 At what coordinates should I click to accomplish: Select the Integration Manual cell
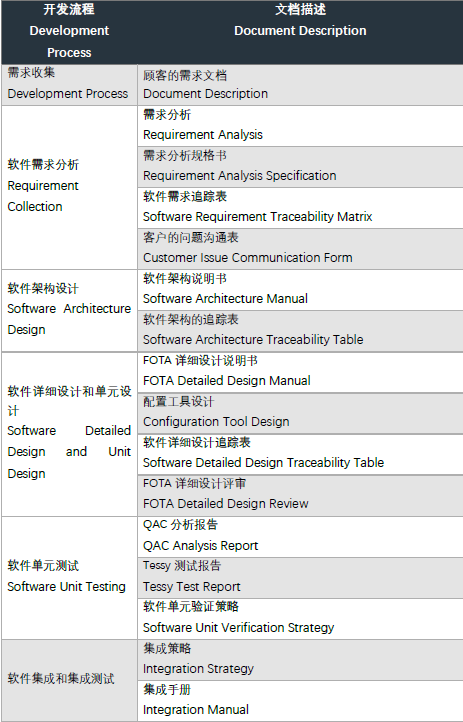click(300, 700)
